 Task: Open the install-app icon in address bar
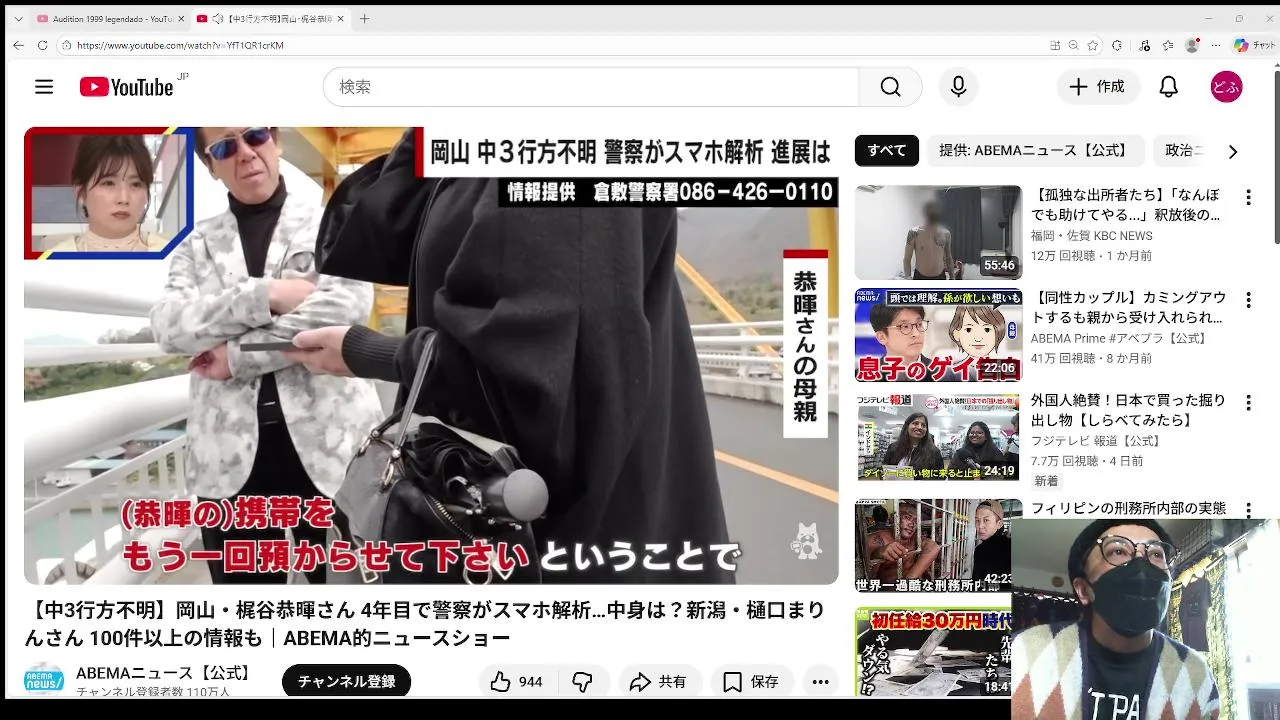pos(1055,45)
